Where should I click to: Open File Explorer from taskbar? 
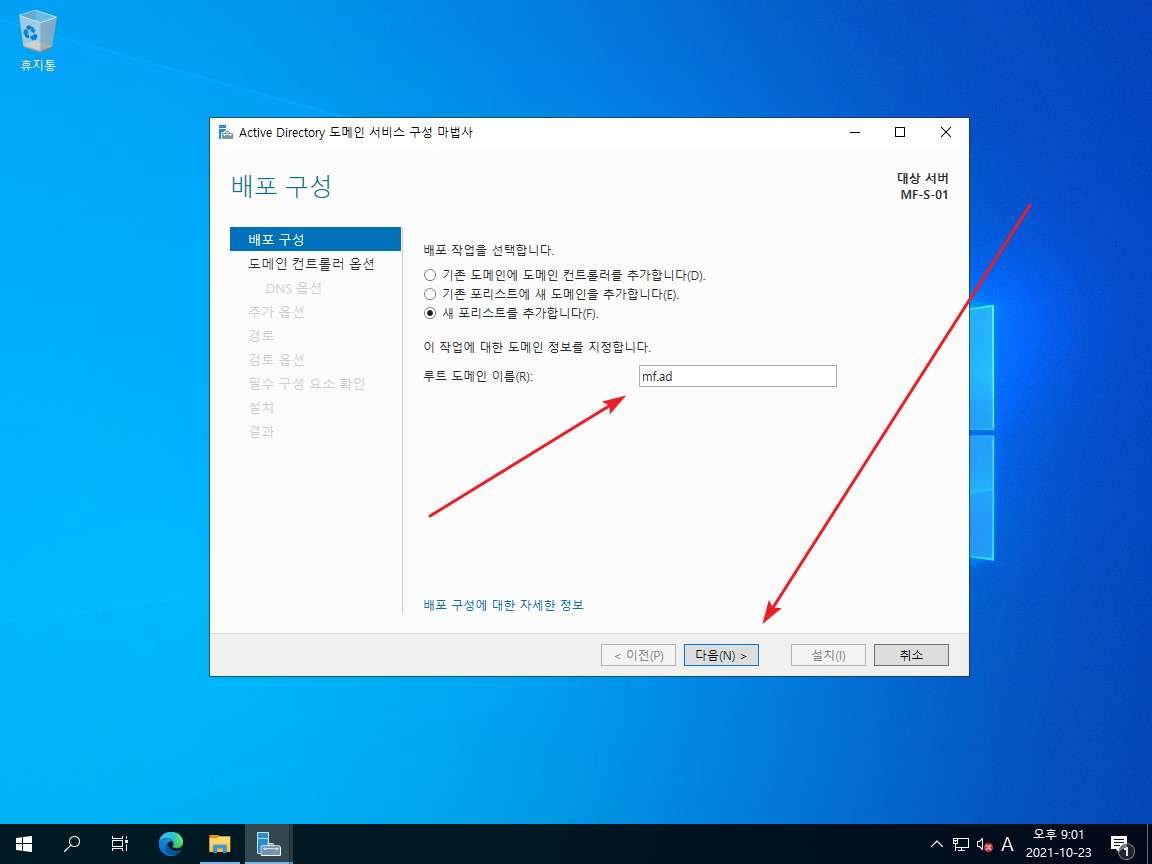point(220,844)
